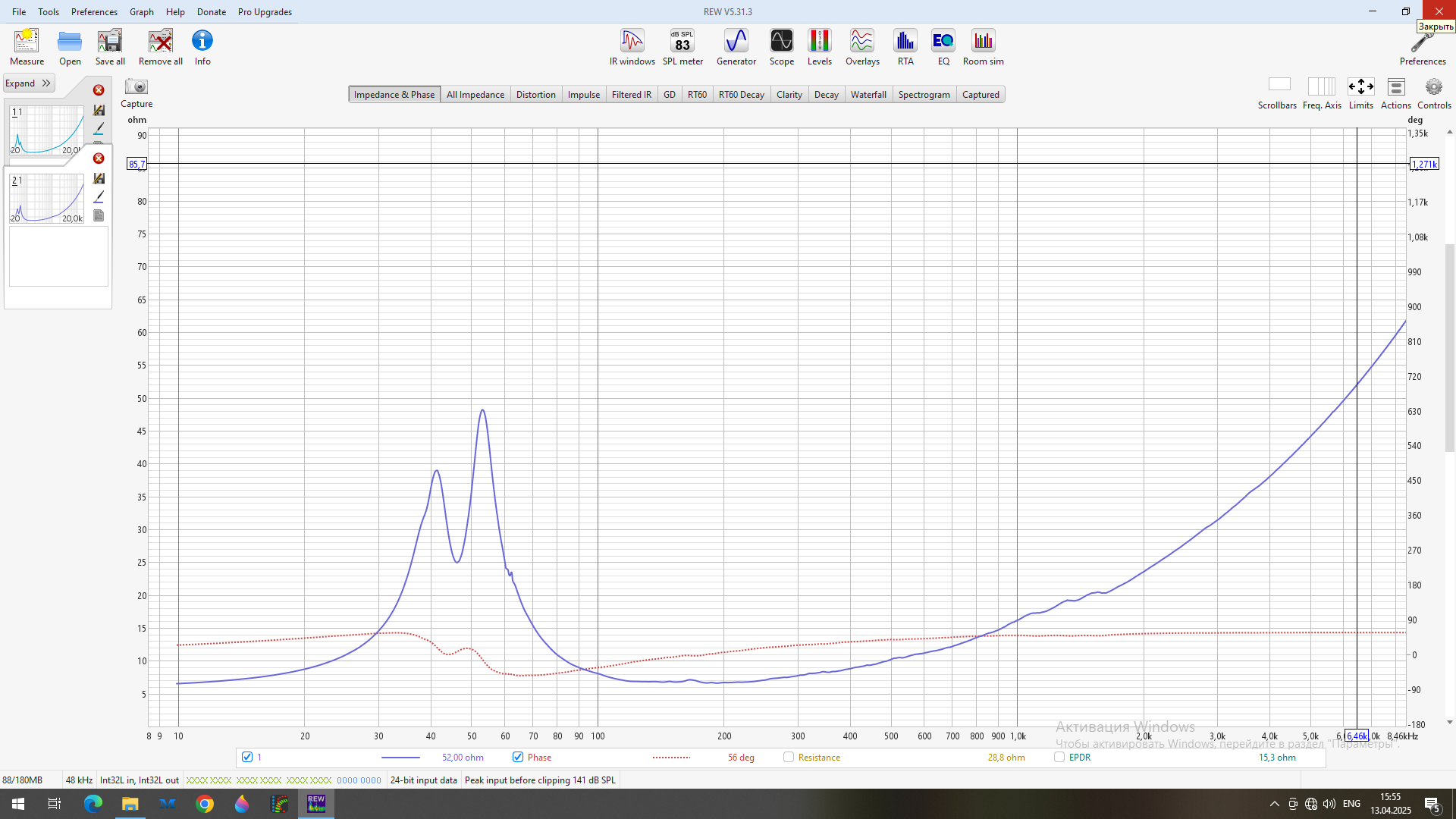Save measurement 1 via its disk icon
The width and height of the screenshot is (1456, 819).
pyautogui.click(x=99, y=110)
